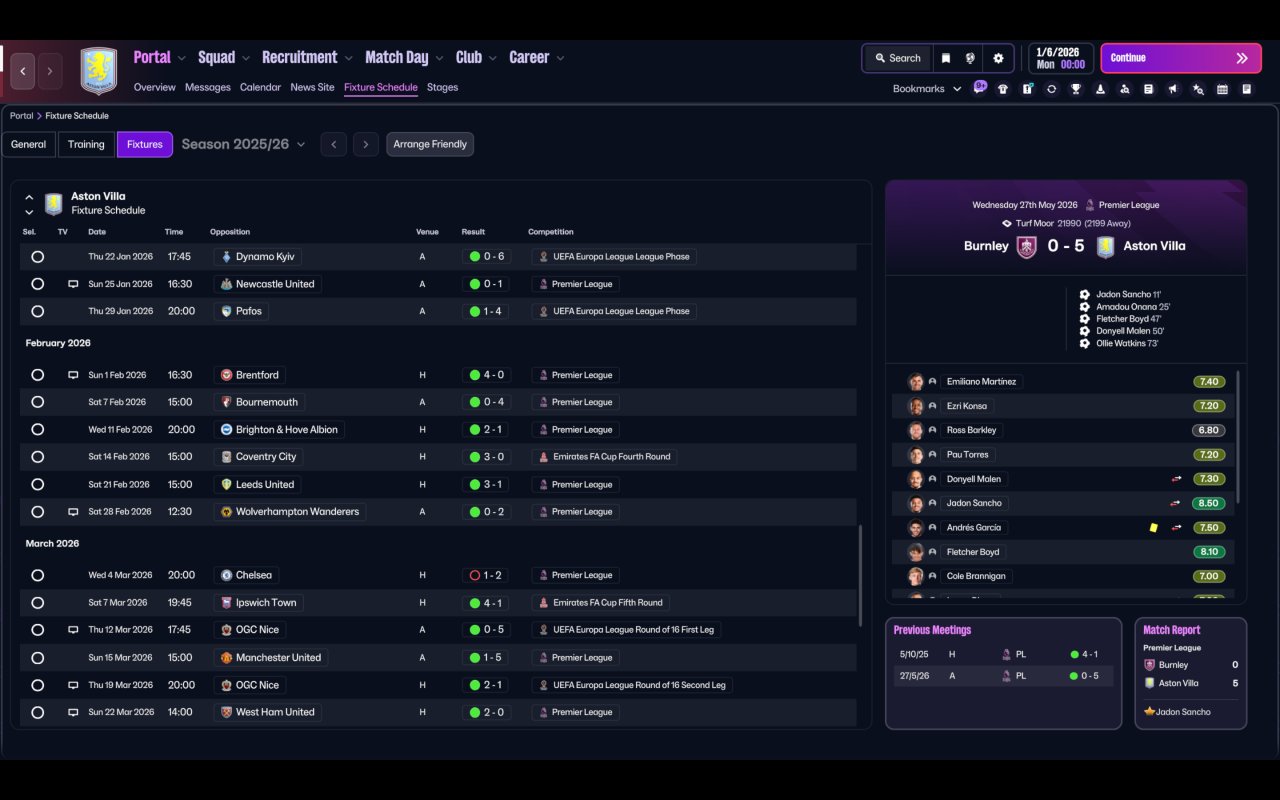Open the megaphone shortcut icon
This screenshot has width=1280, height=800.
point(1173,89)
